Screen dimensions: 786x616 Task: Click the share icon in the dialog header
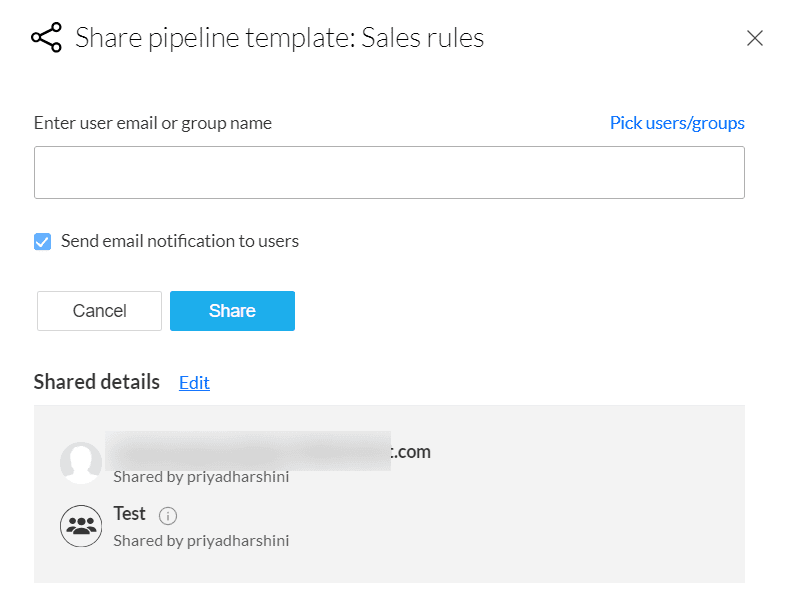pyautogui.click(x=46, y=38)
